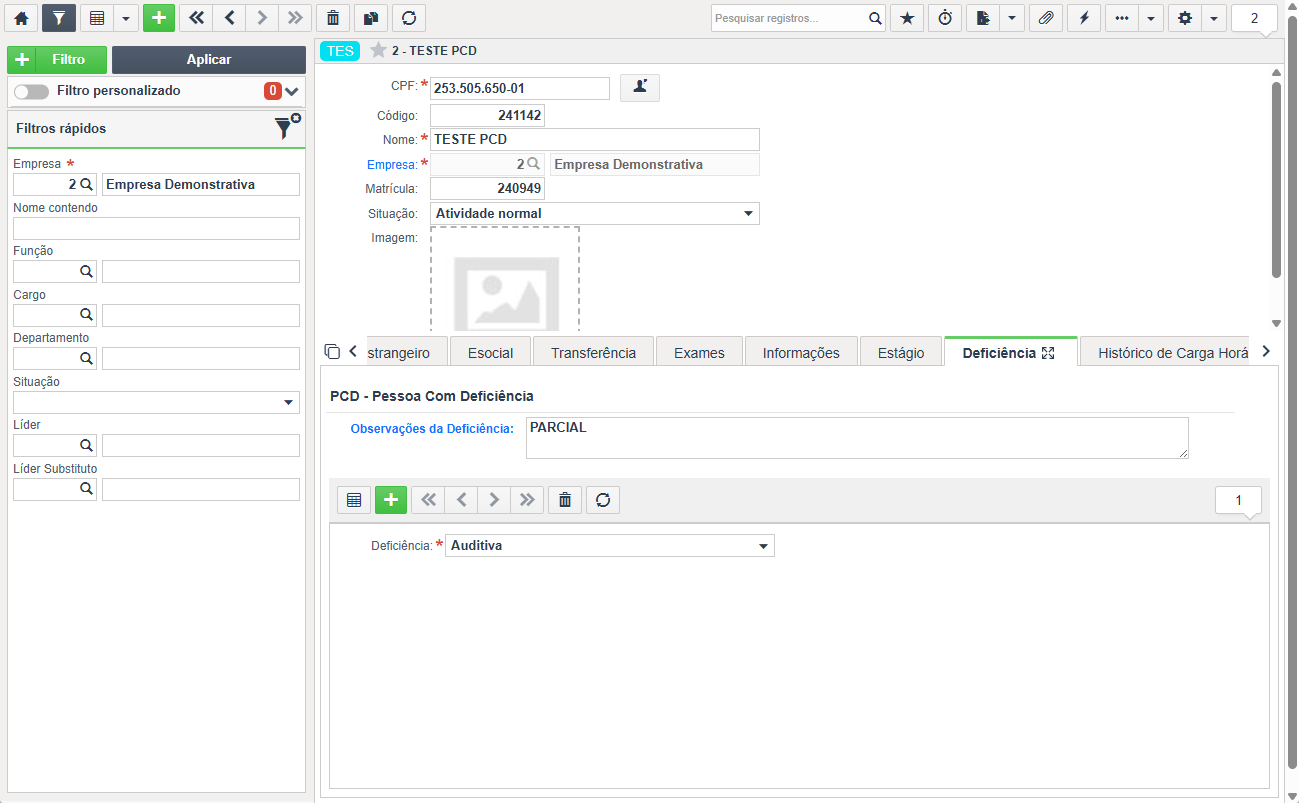Click the Observações text area with PARCIAL

(x=857, y=438)
